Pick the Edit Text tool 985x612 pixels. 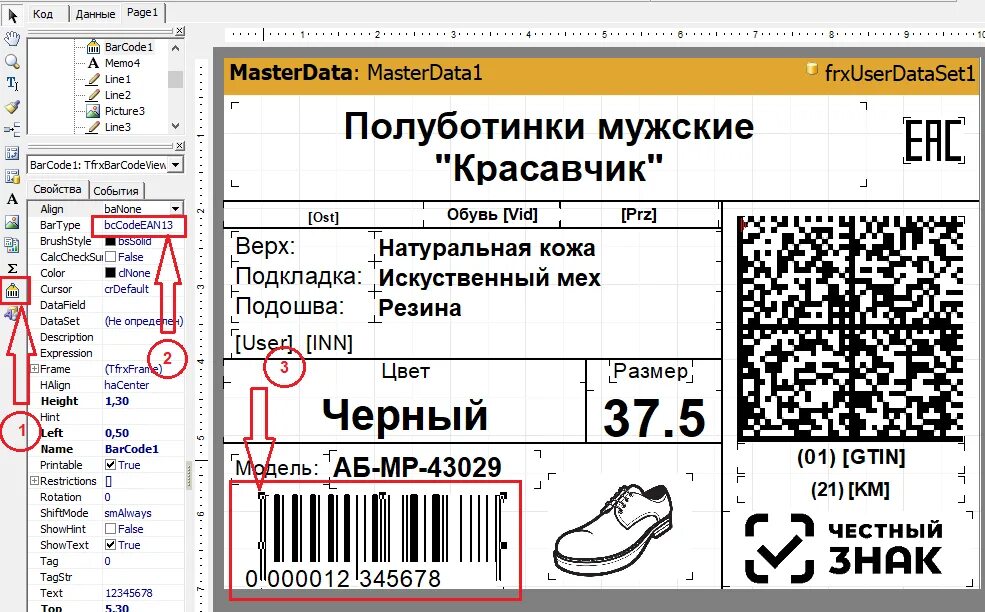[13, 83]
